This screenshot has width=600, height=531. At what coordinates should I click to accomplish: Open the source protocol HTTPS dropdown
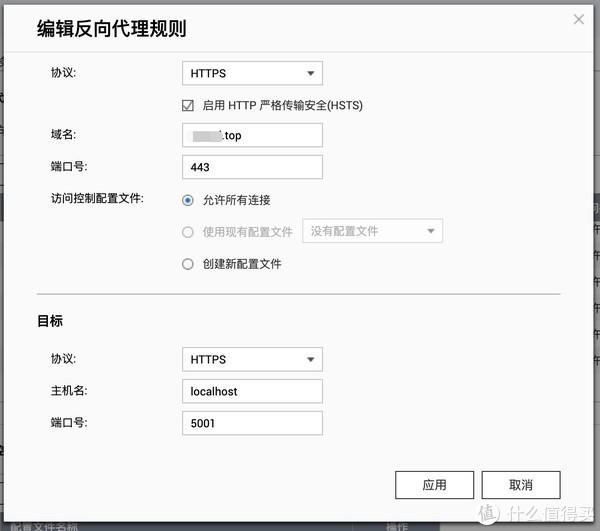pos(252,73)
